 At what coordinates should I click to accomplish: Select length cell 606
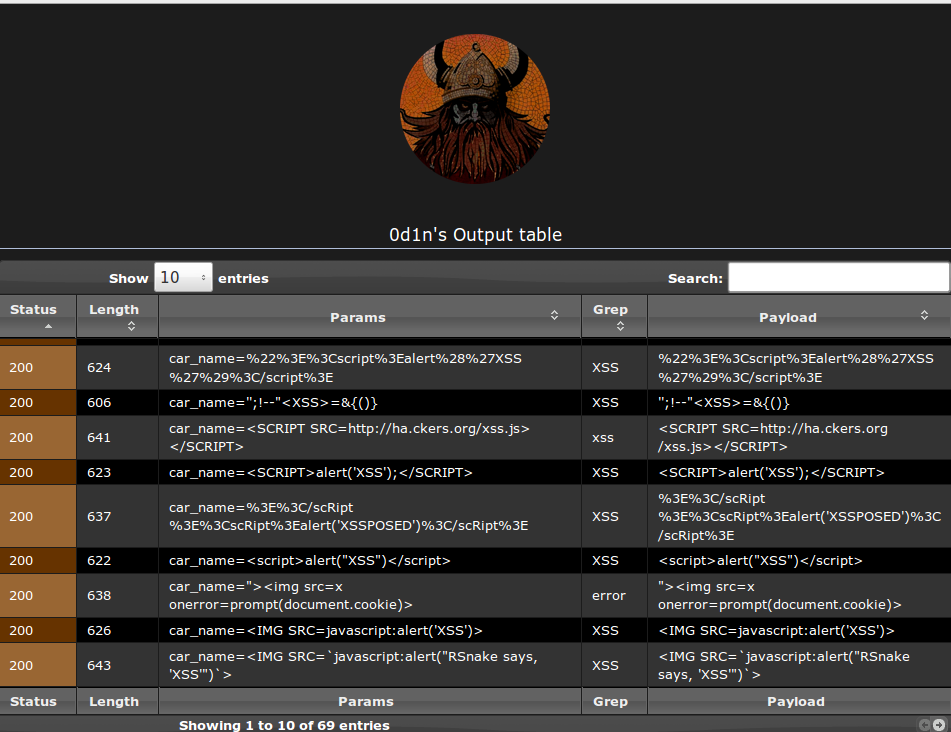(117, 403)
